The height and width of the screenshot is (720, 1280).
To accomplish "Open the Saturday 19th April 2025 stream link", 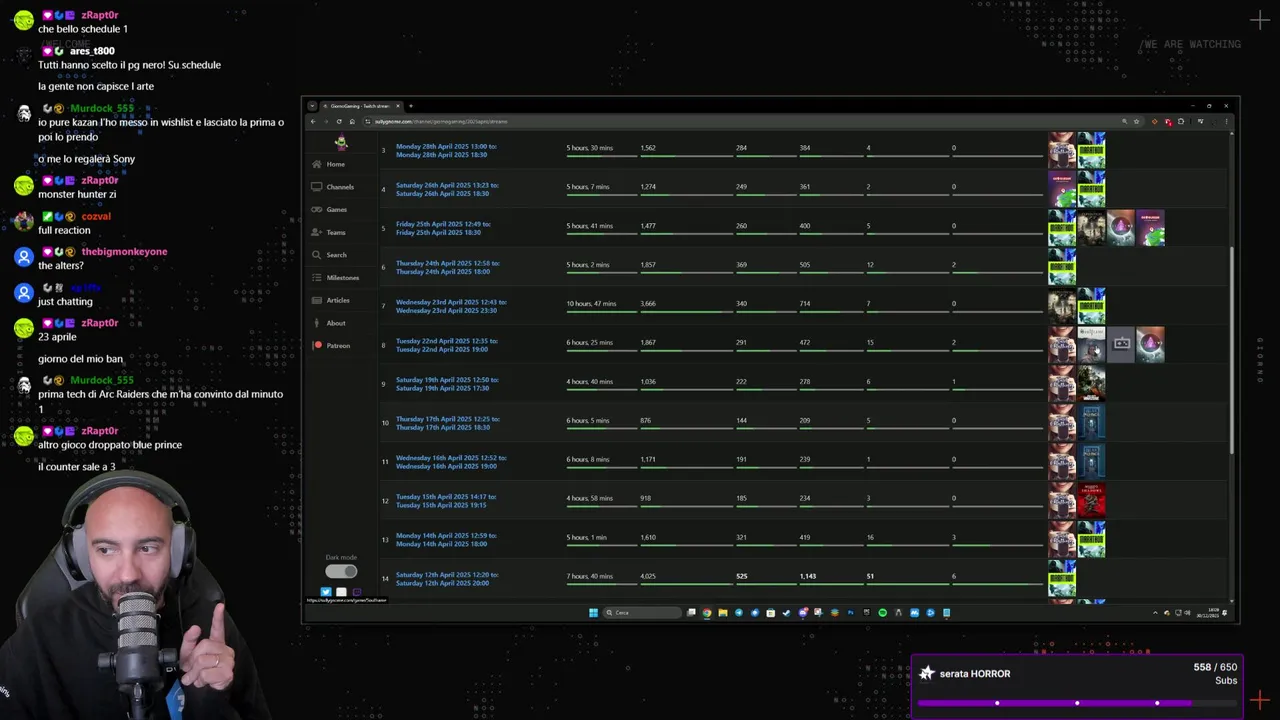I will point(447,384).
